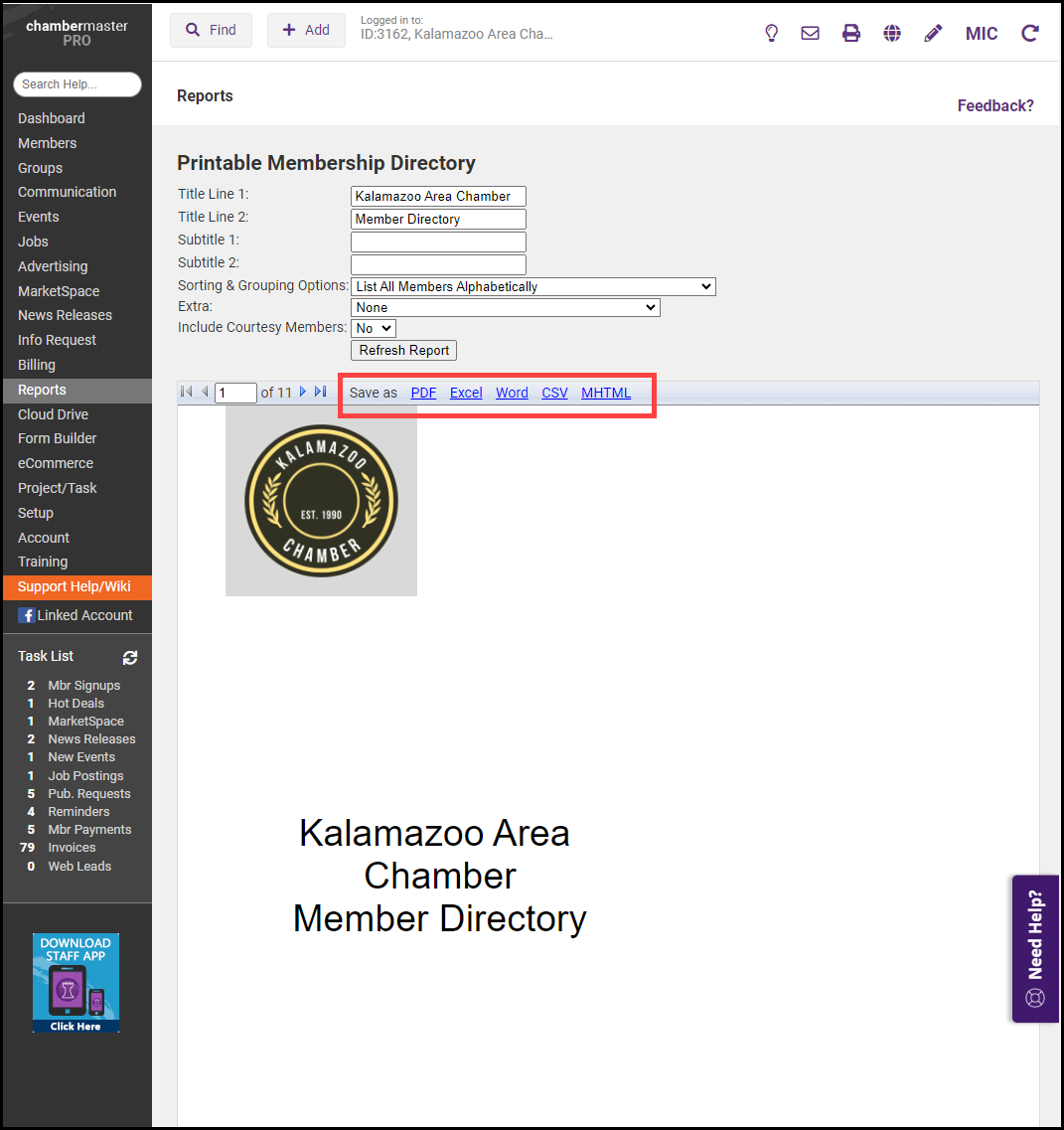Viewport: 1064px width, 1130px height.
Task: Go to previous report page arrow
Action: [206, 392]
